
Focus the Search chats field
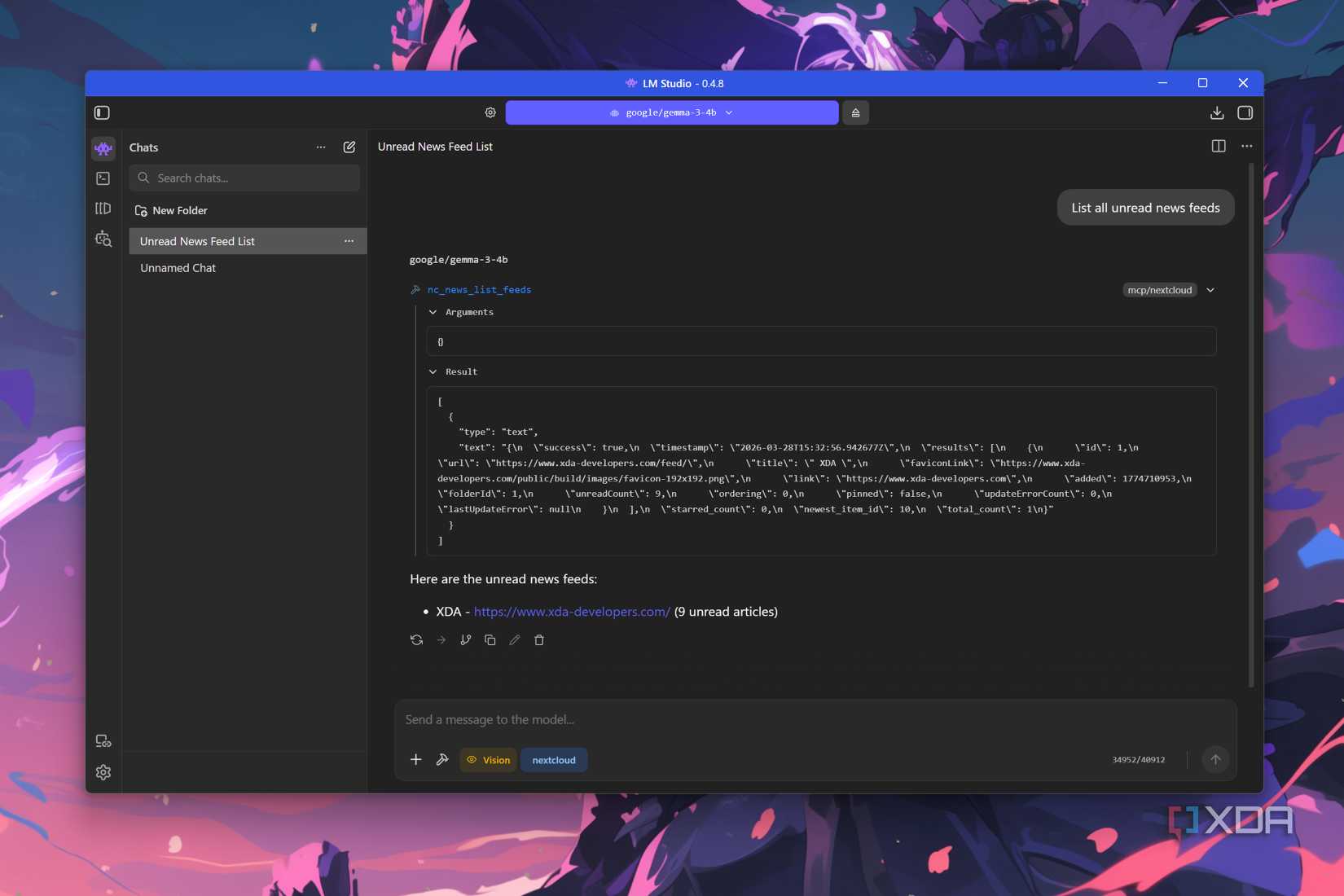244,178
